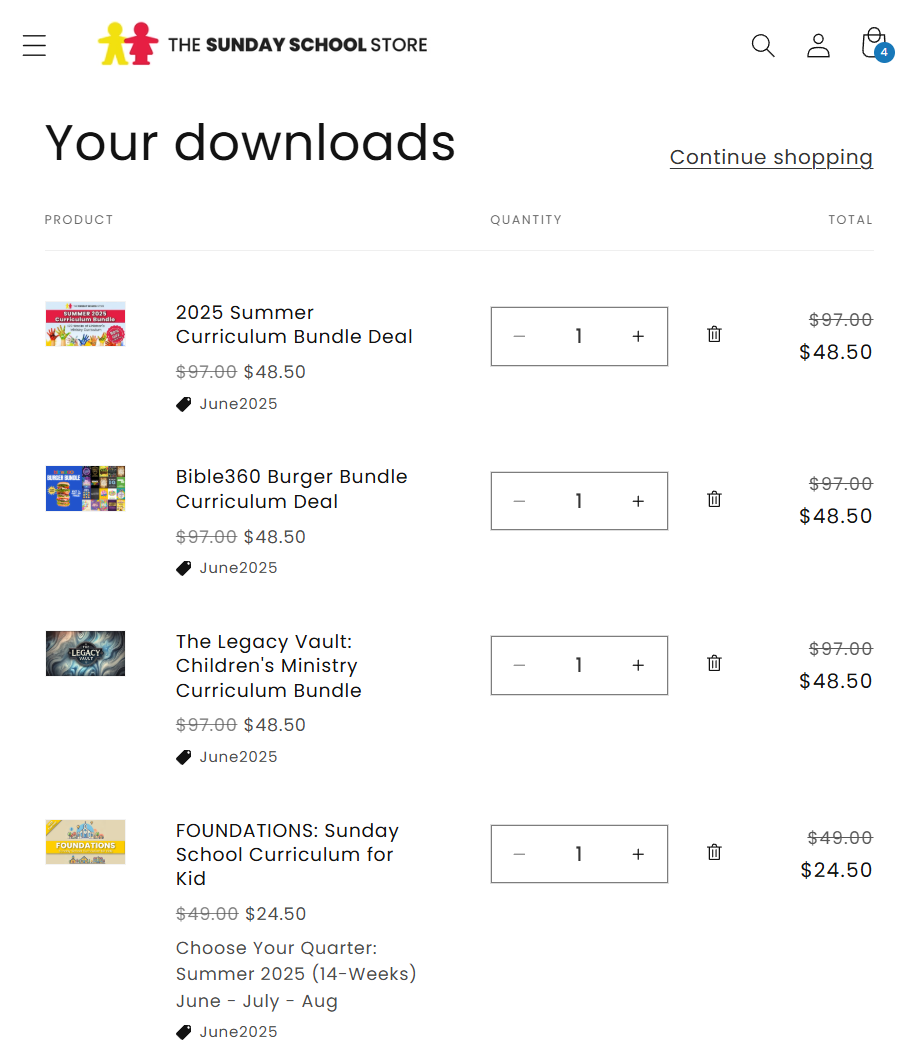Remove The Legacy Vault item via trash icon
This screenshot has height=1048, width=917.
(714, 663)
